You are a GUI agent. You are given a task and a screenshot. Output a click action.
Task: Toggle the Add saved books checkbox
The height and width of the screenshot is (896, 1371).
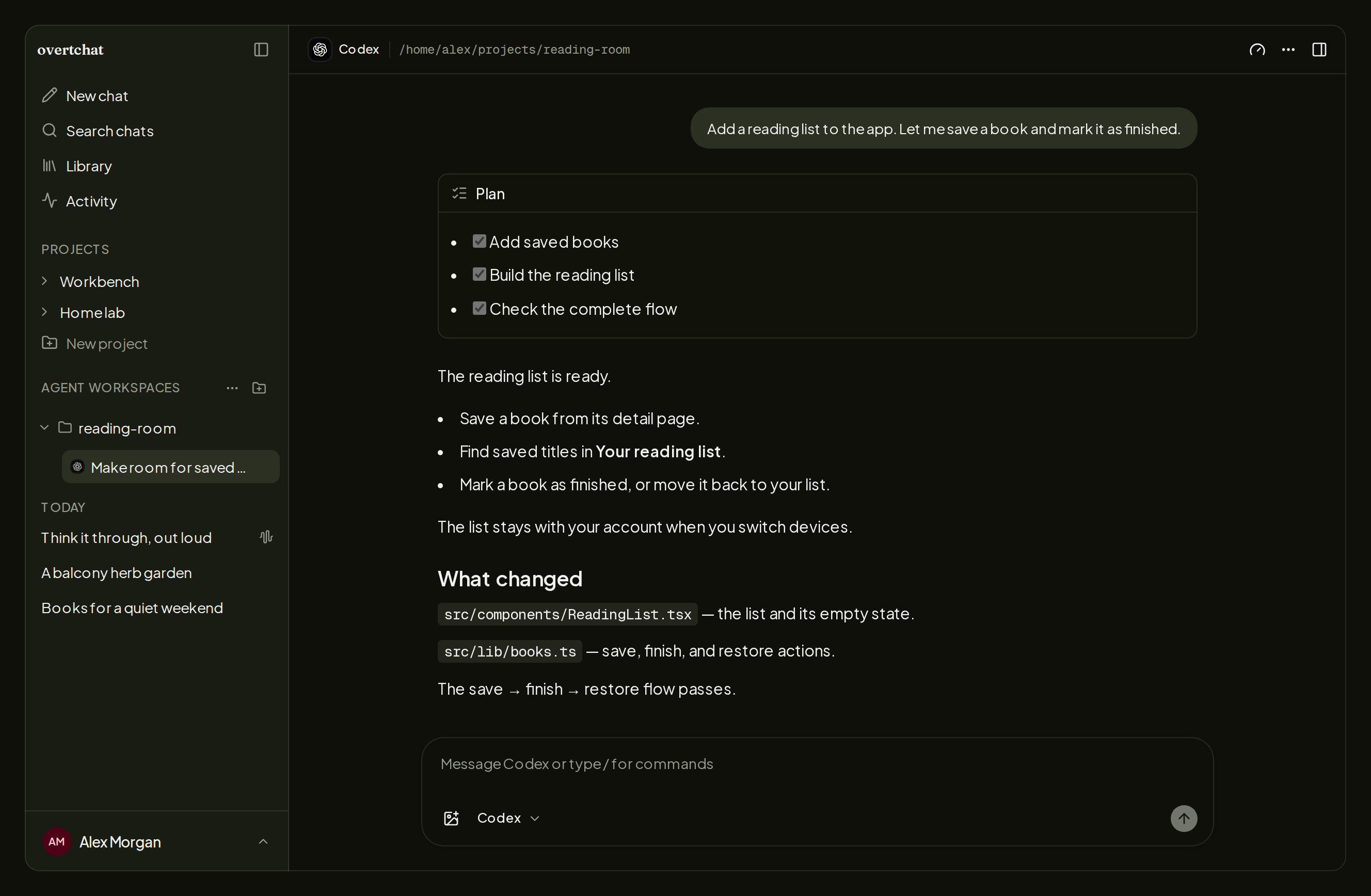[479, 241]
